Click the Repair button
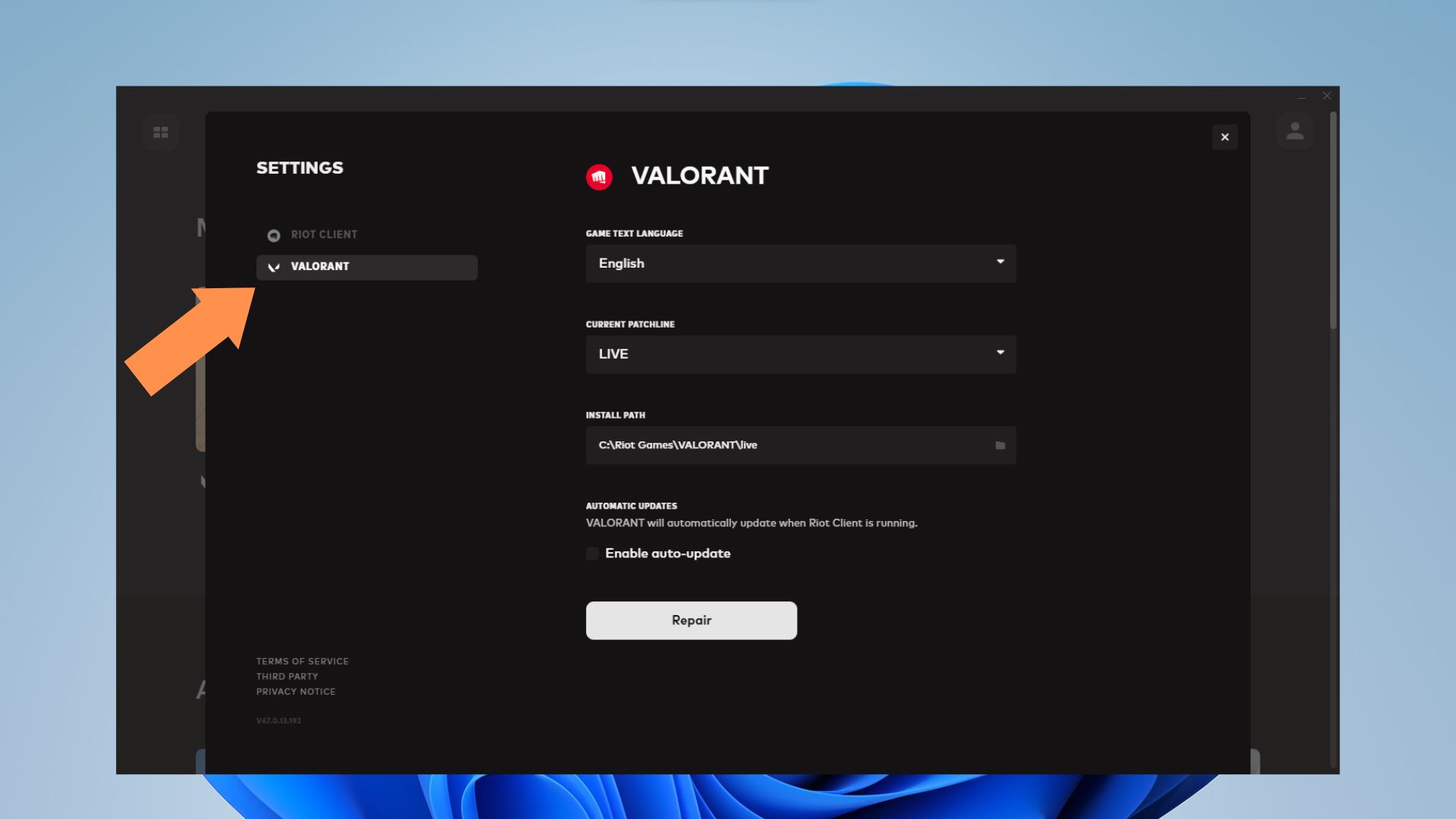 point(692,620)
